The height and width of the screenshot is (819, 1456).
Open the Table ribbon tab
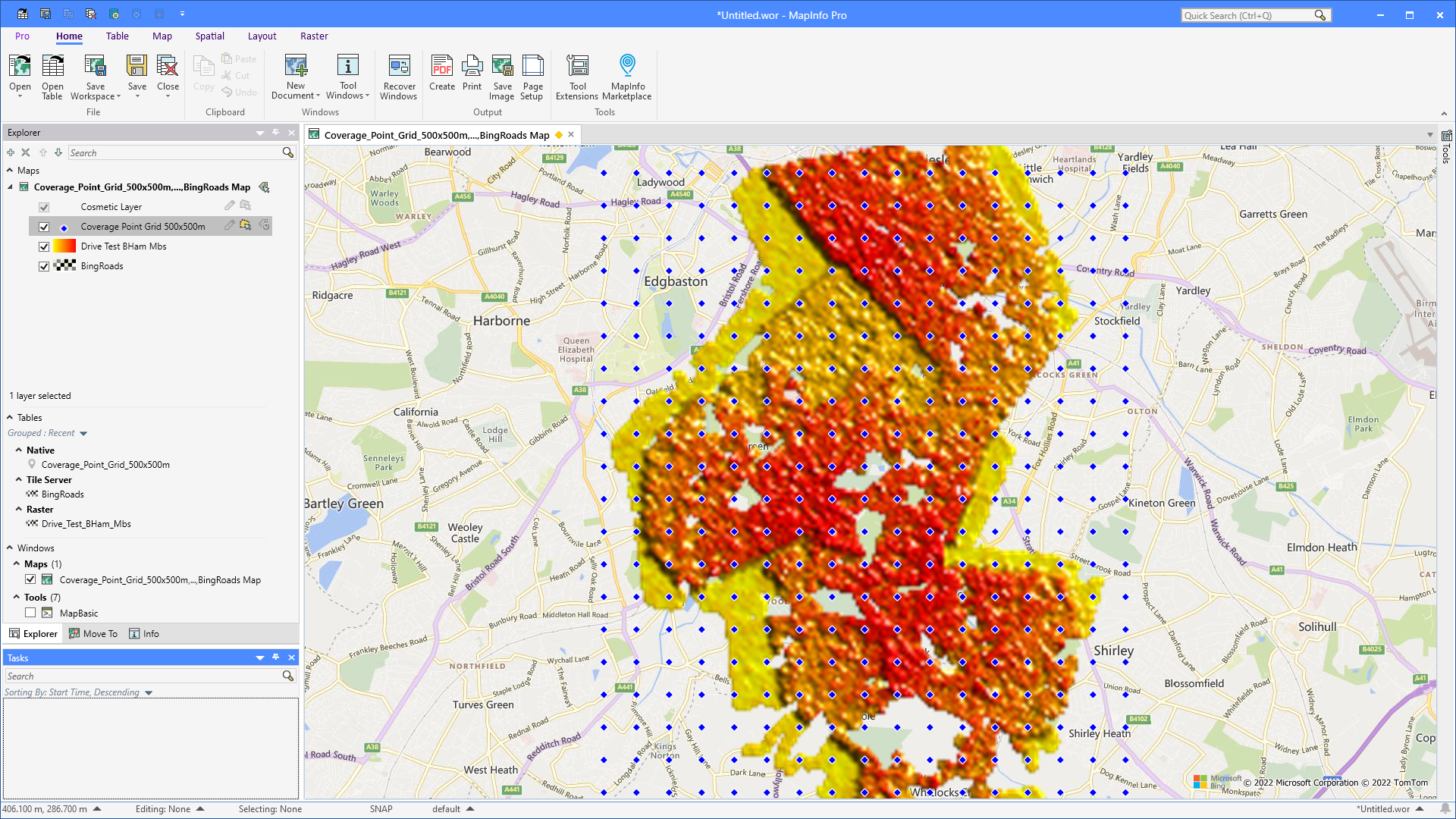tap(117, 36)
